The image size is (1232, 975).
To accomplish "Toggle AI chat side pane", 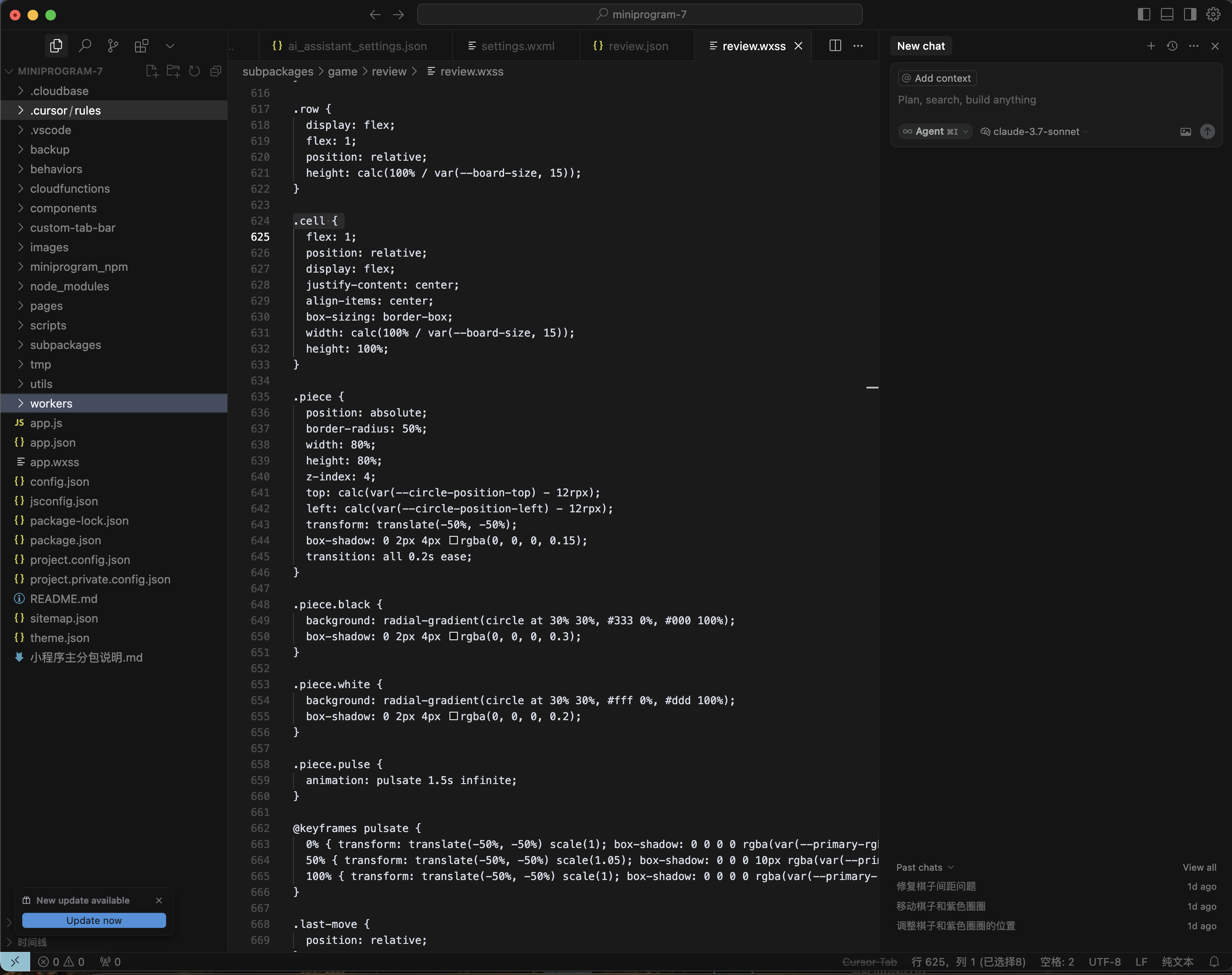I will pos(1190,14).
